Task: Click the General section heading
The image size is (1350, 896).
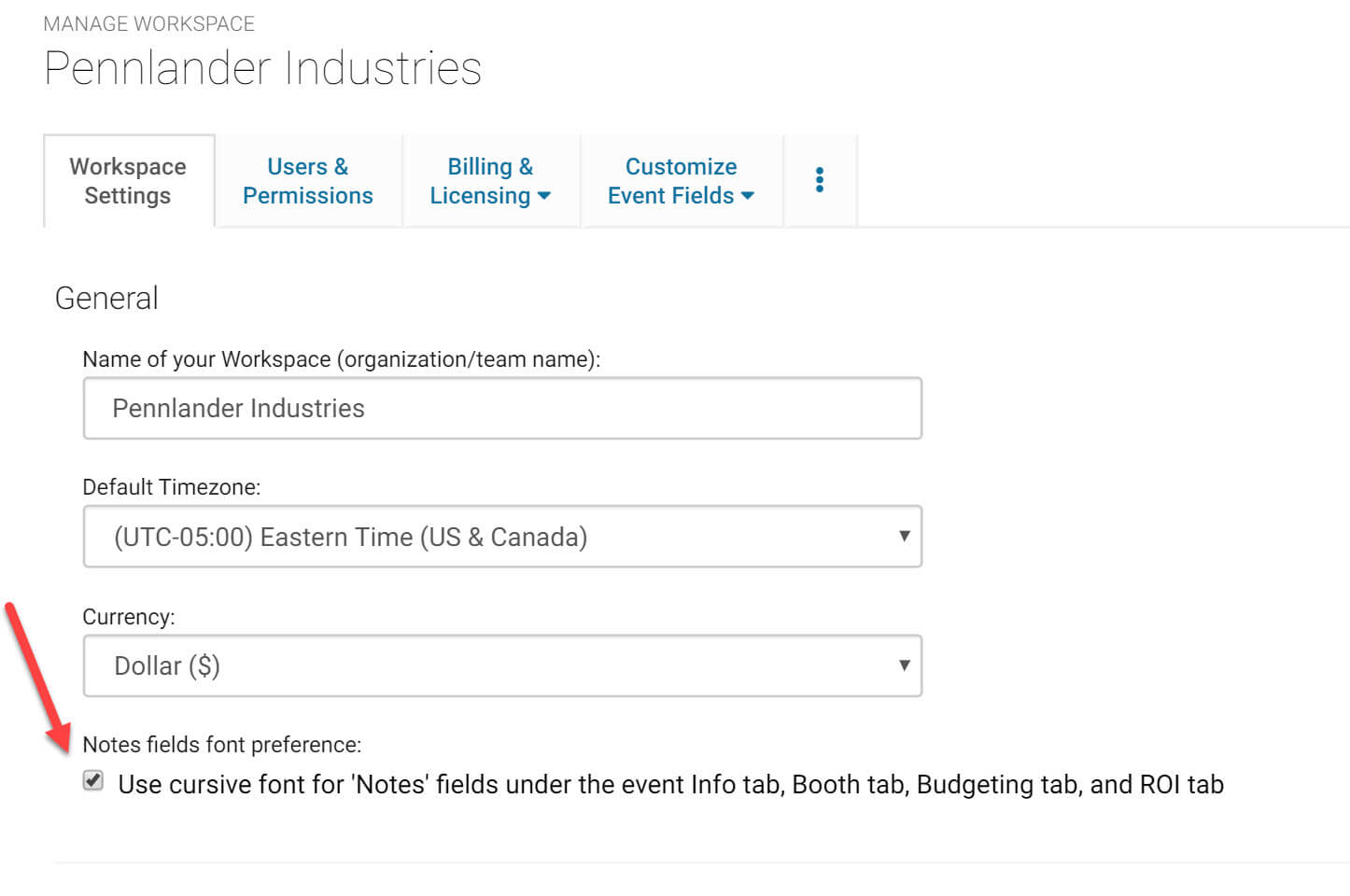Action: (x=106, y=299)
